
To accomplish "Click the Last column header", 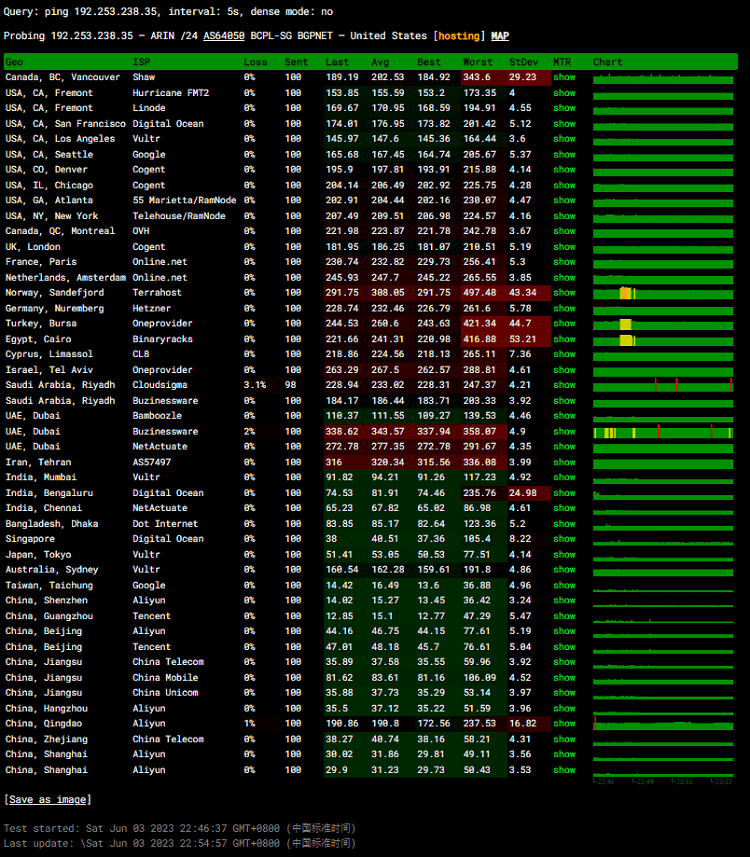I will 337,62.
